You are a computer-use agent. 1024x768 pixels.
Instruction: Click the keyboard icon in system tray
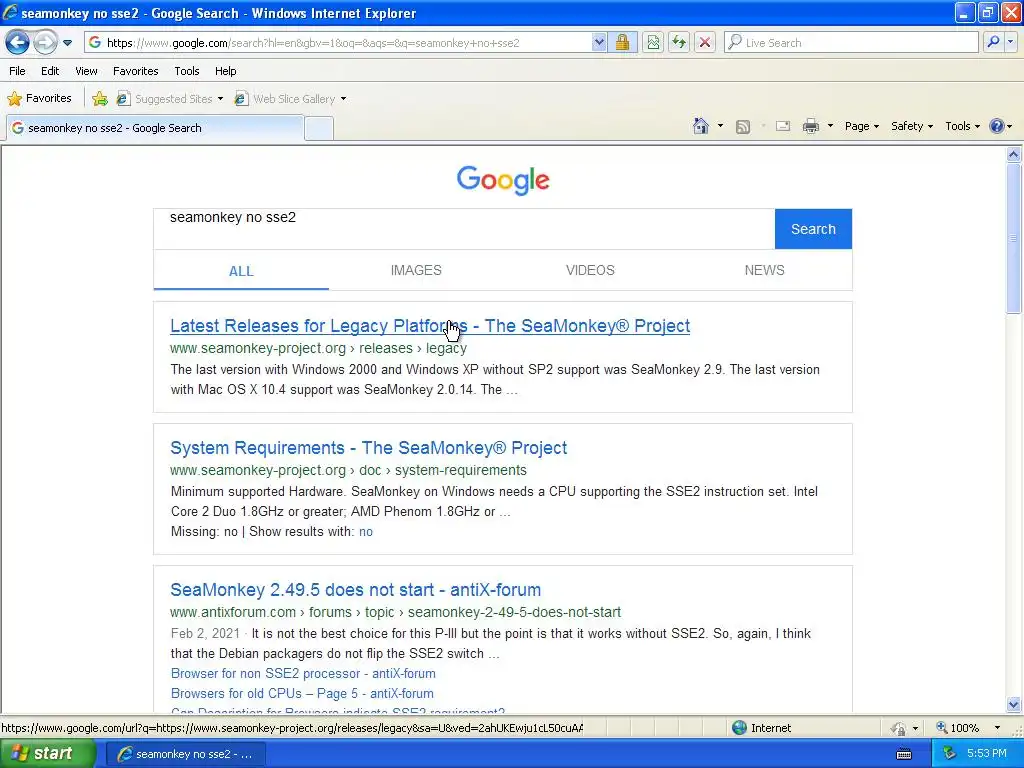click(x=904, y=754)
